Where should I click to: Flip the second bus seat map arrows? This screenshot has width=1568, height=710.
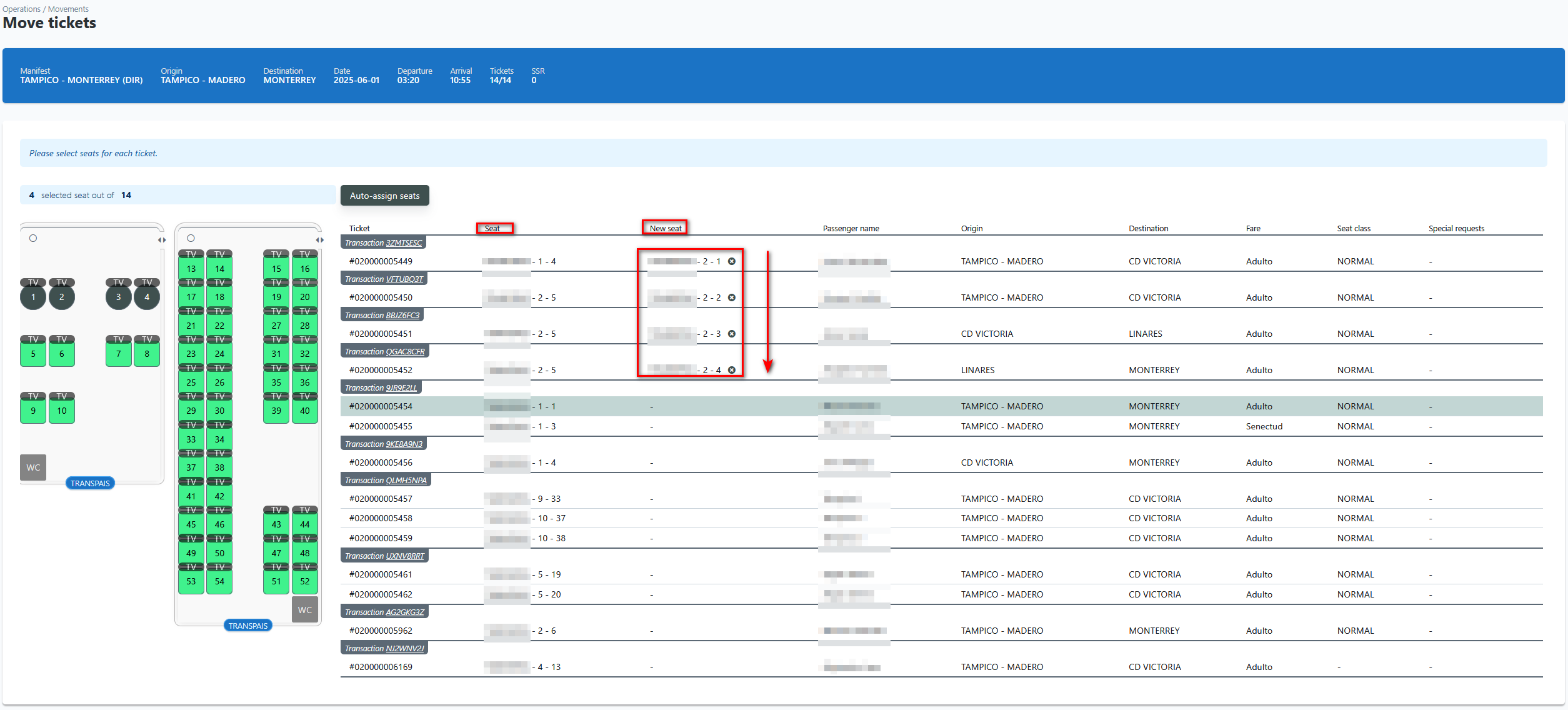320,240
